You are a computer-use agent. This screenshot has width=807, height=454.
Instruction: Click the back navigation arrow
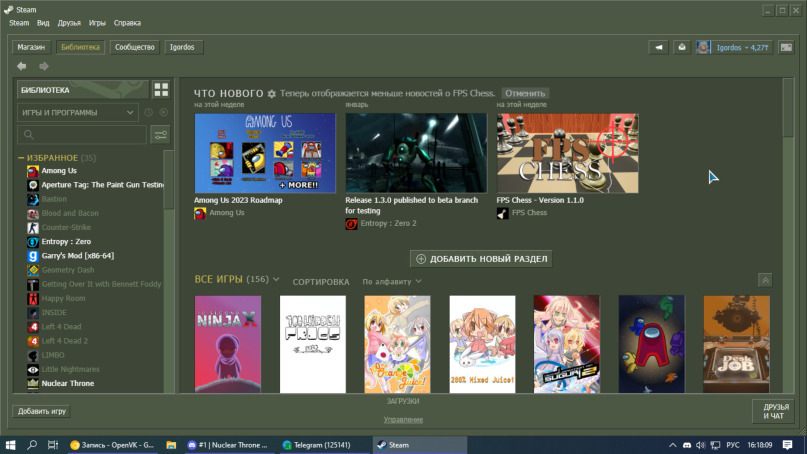(22, 66)
